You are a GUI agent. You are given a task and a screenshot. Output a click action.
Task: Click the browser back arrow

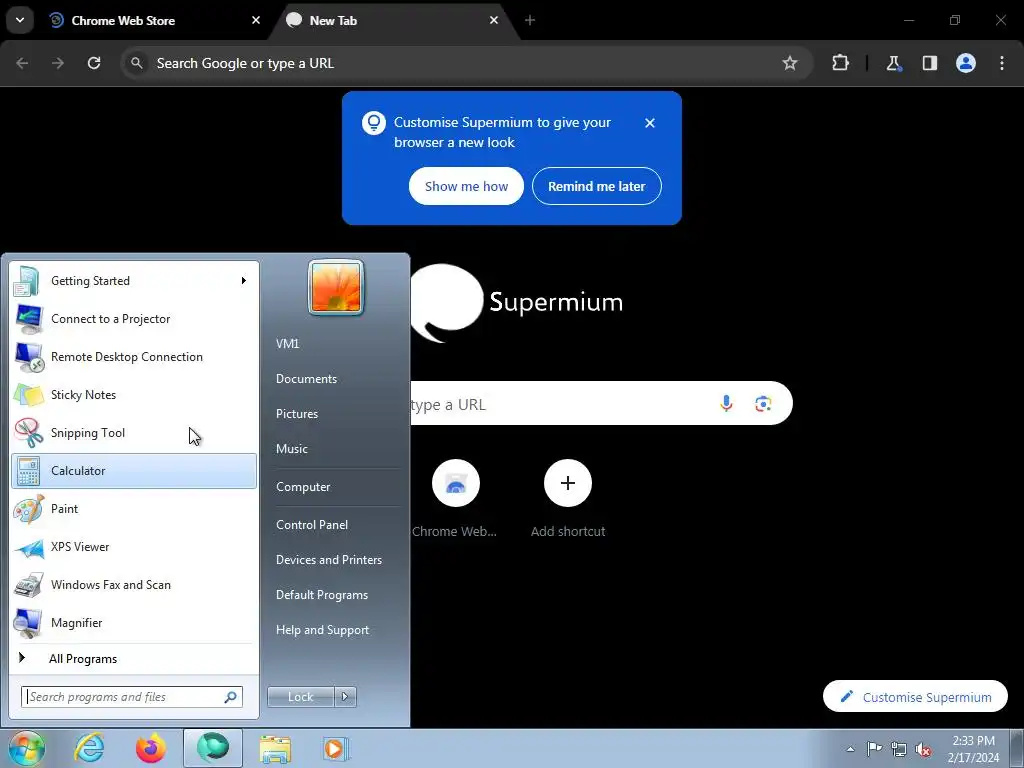pyautogui.click(x=22, y=63)
